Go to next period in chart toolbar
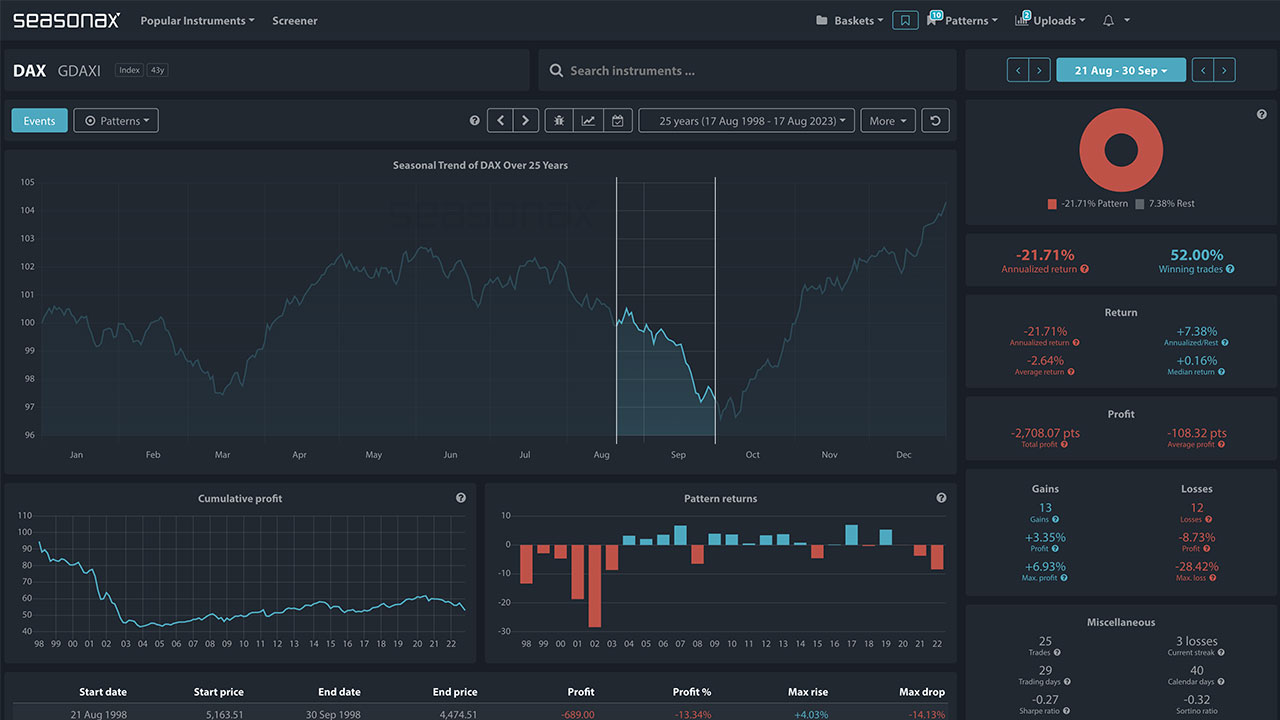 point(526,121)
